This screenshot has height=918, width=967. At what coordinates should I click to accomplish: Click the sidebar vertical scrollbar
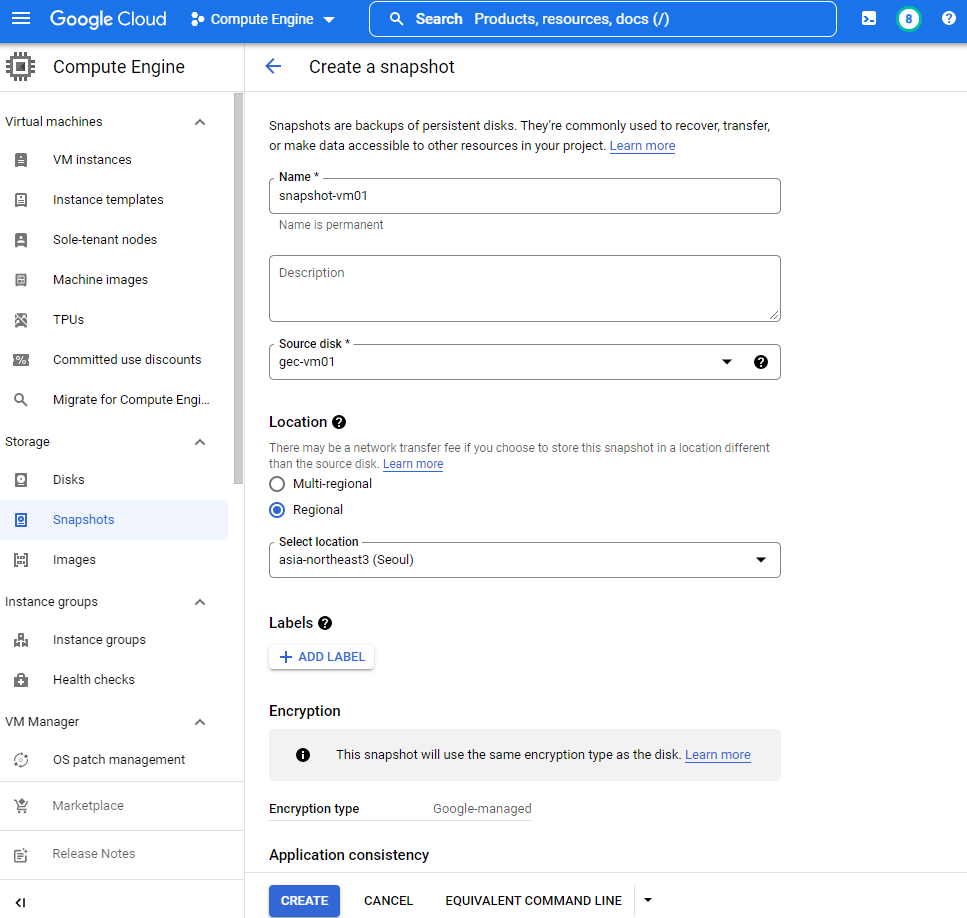239,289
